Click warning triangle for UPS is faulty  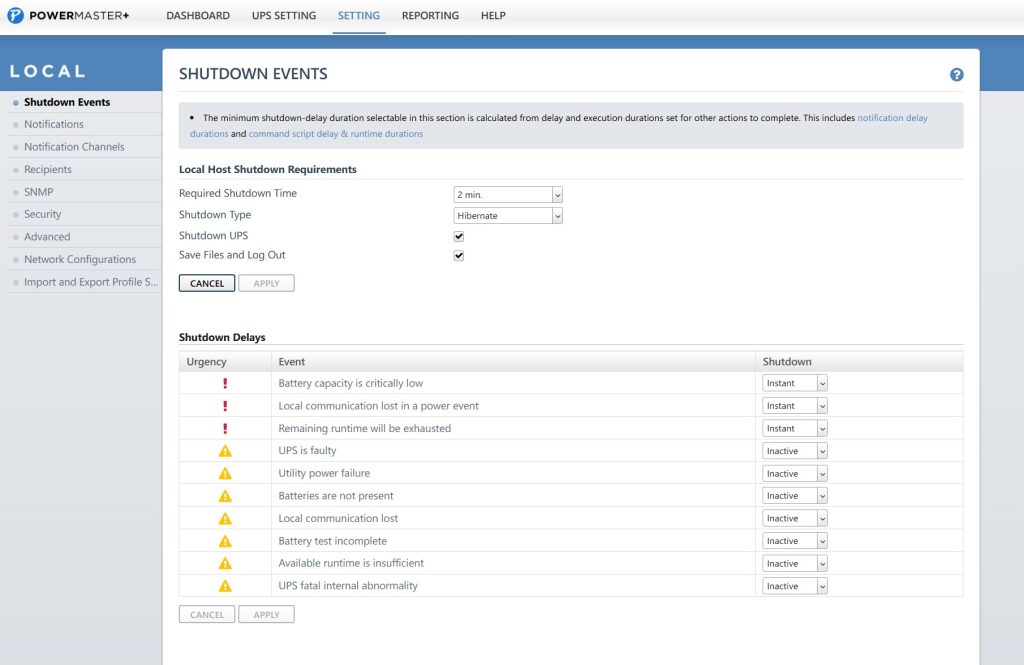point(225,451)
